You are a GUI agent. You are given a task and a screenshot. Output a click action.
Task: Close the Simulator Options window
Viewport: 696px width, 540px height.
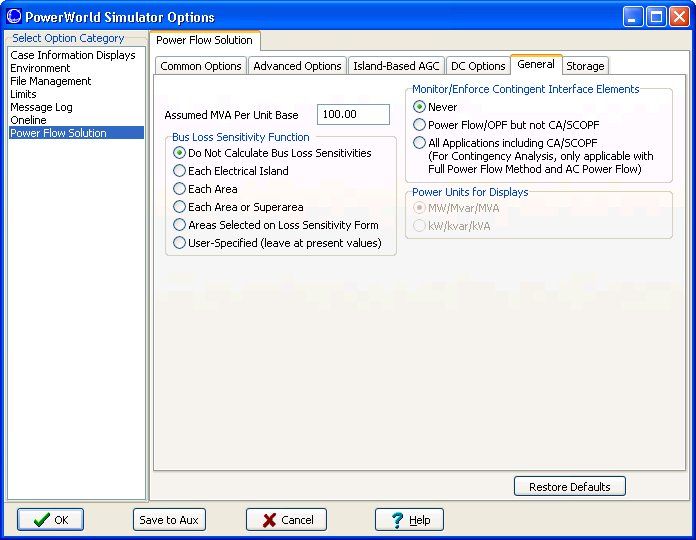(x=679, y=17)
